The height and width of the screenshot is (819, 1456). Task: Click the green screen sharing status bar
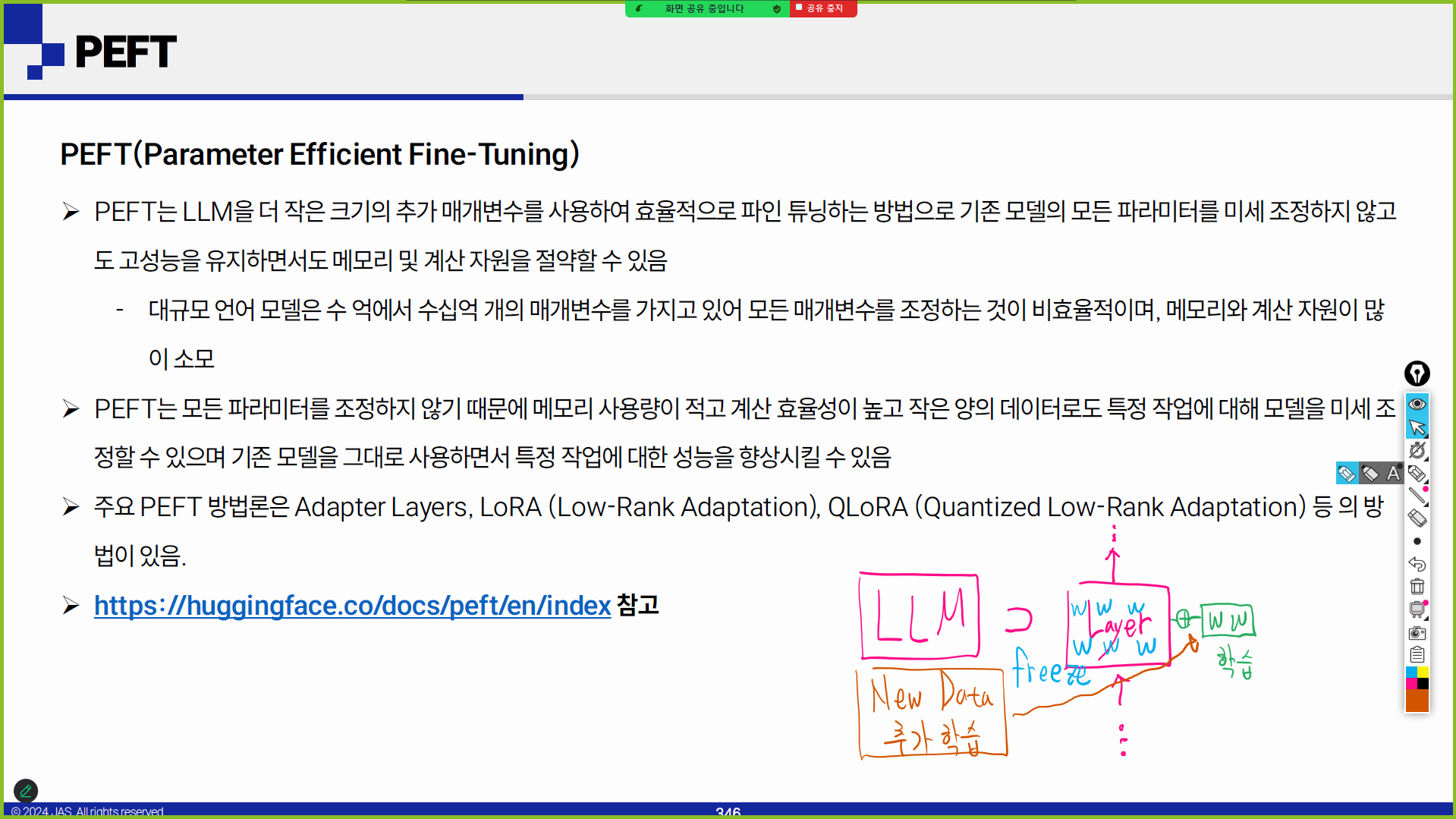pyautogui.click(x=706, y=8)
